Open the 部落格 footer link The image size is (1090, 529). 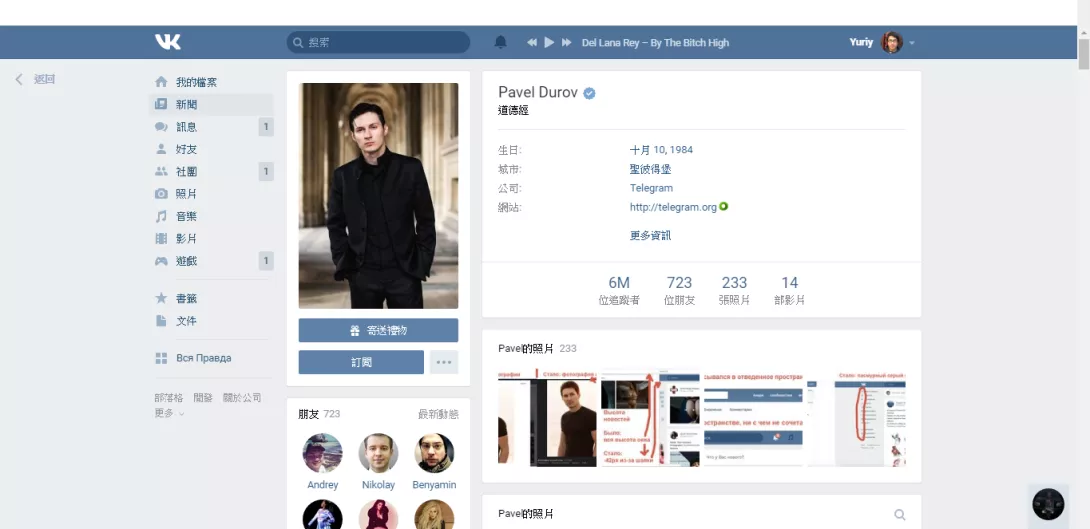tap(169, 398)
